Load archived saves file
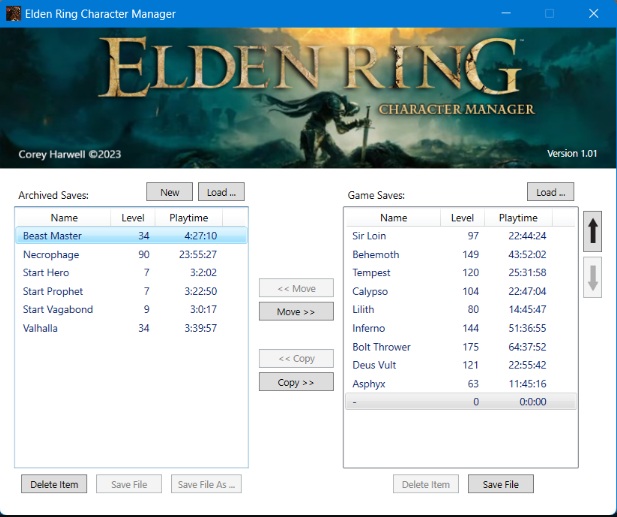This screenshot has height=517, width=617. click(221, 192)
